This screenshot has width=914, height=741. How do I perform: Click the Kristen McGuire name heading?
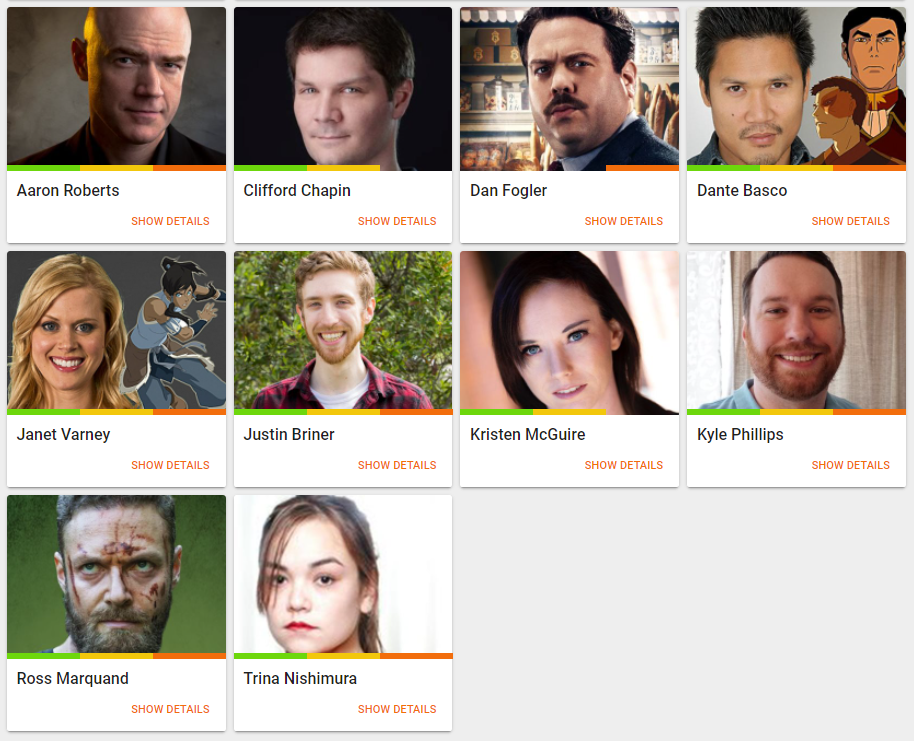pos(528,434)
